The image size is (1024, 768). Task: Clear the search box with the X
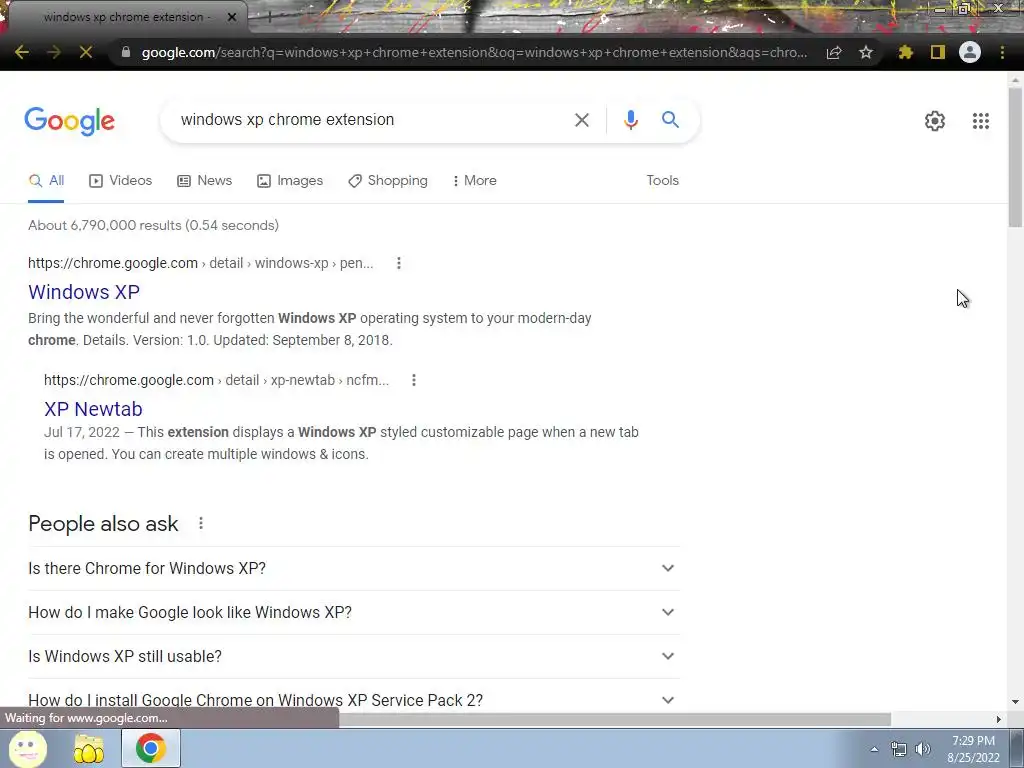(x=581, y=120)
